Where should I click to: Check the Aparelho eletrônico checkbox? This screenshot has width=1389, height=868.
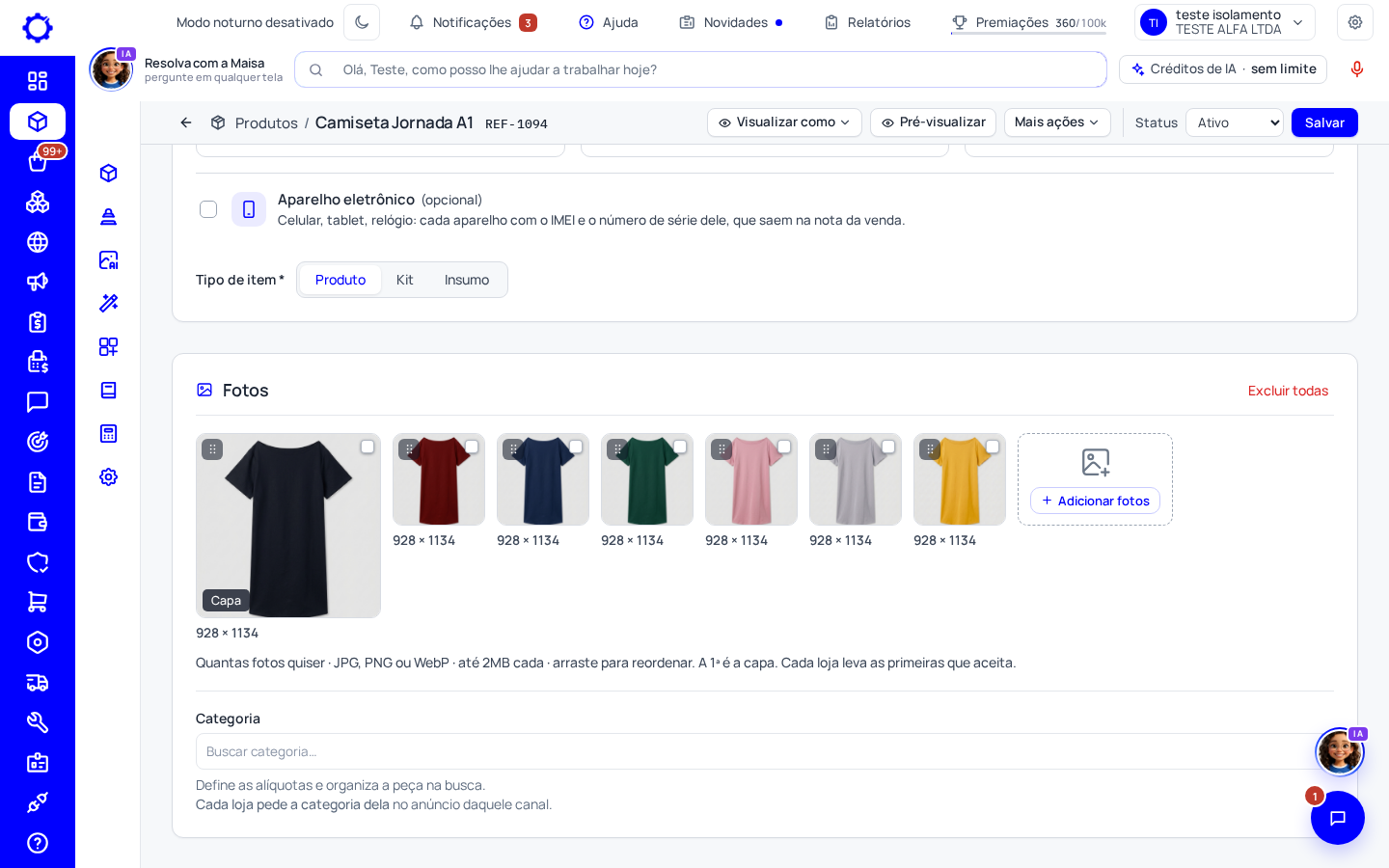coord(208,209)
